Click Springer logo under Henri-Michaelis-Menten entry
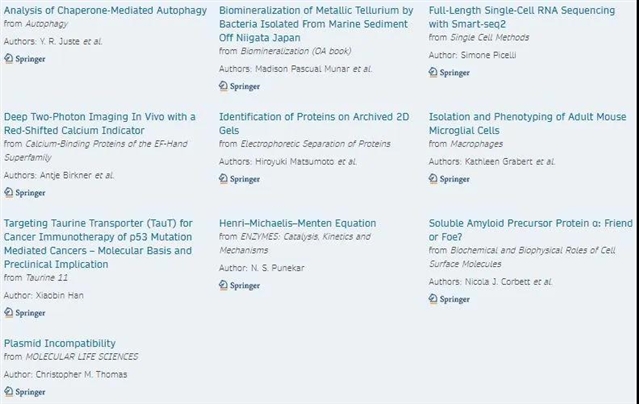Screen dimensions: 639x404 [x=240, y=285]
